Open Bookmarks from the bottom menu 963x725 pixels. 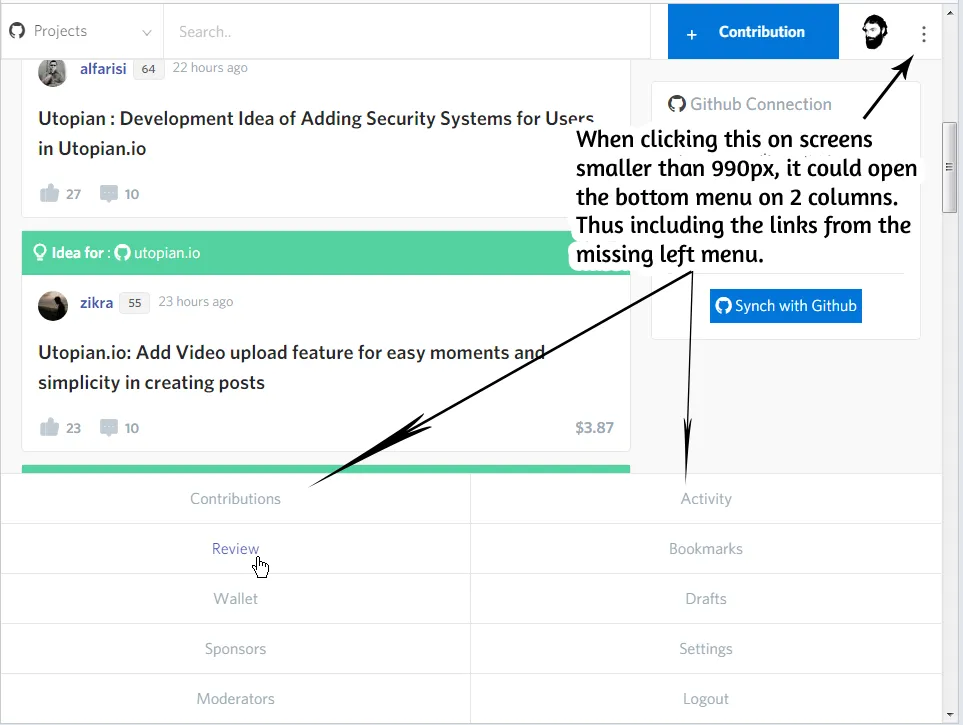click(x=706, y=549)
